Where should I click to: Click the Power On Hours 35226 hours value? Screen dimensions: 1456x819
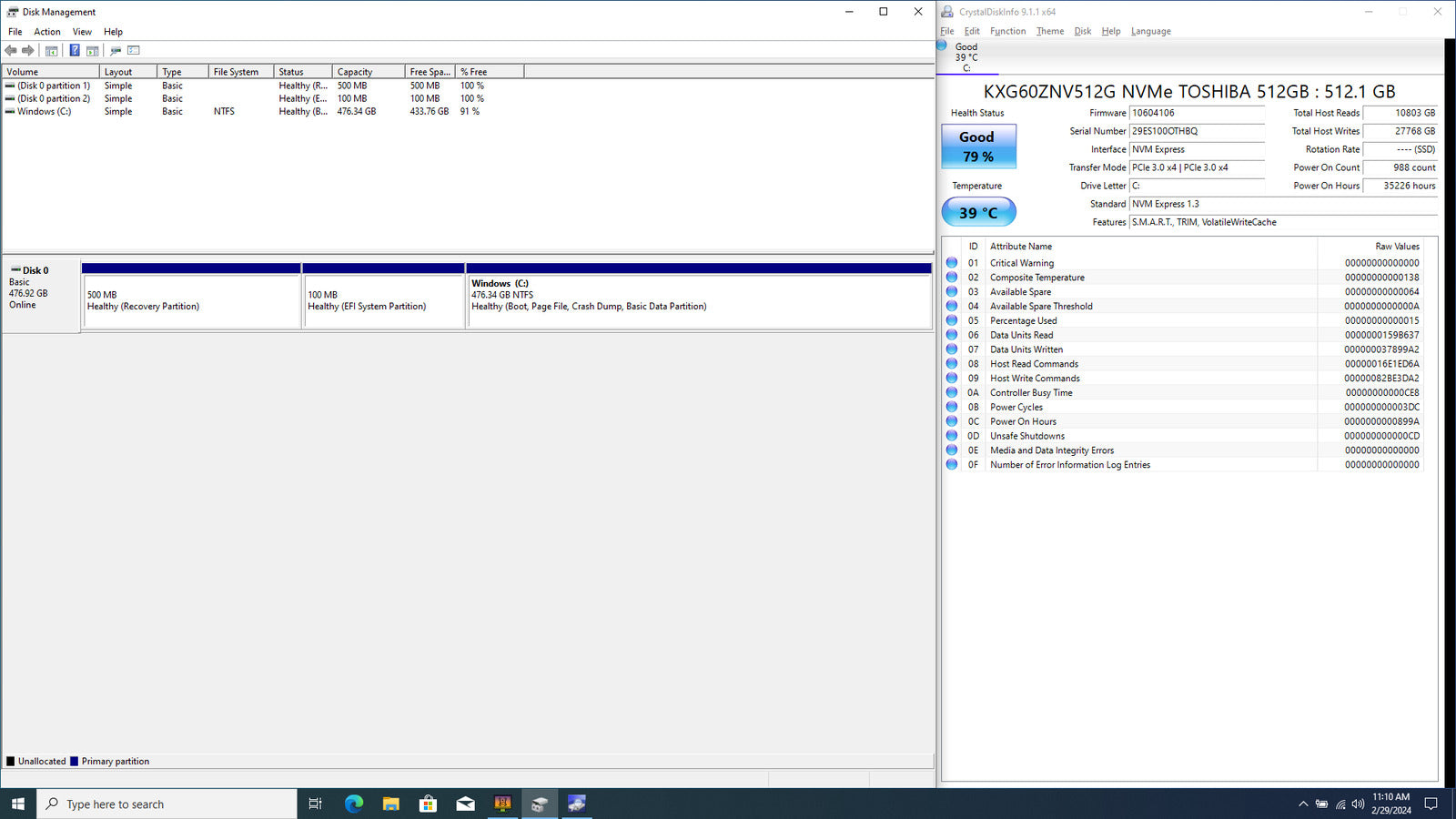1400,186
